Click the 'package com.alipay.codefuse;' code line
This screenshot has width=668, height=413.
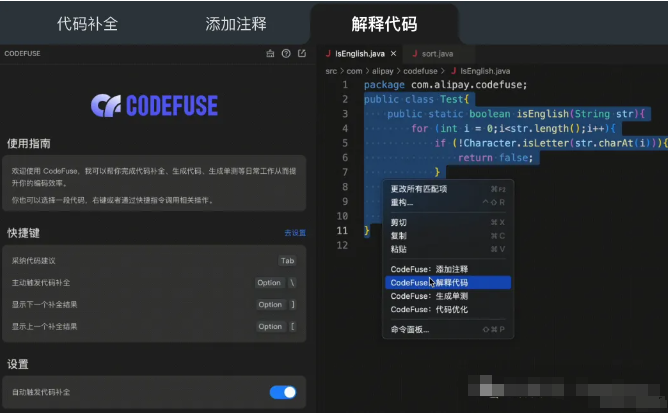446,85
